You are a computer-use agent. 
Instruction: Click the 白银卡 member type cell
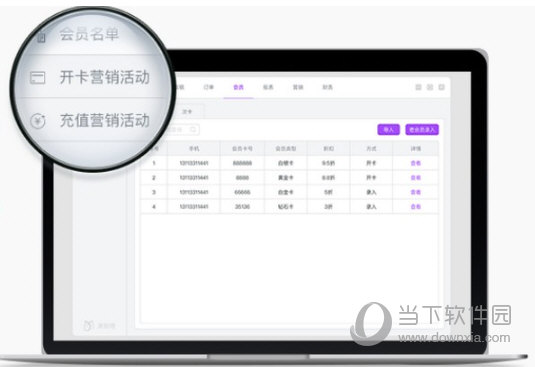286,163
